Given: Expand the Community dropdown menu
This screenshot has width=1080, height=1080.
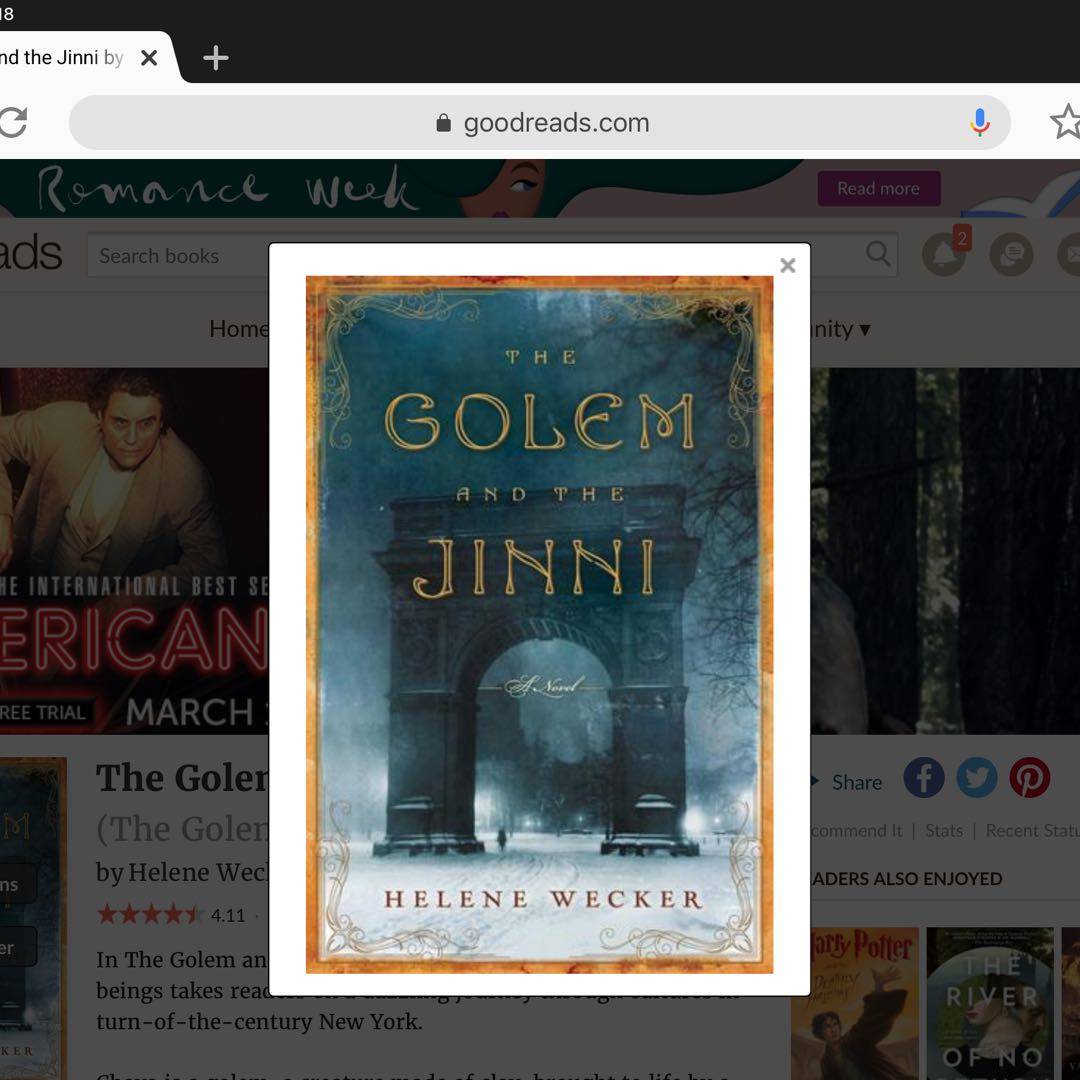Looking at the screenshot, I should click(x=840, y=329).
